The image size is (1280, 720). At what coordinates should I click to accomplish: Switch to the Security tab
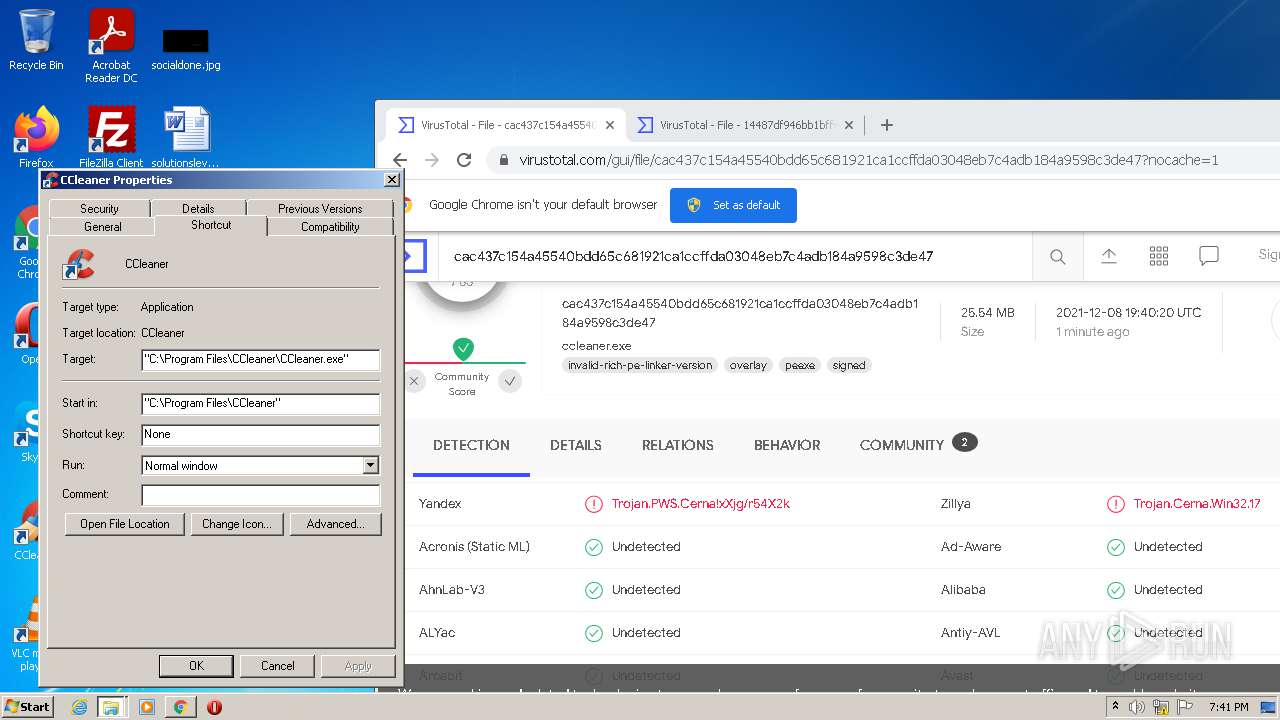tap(99, 208)
